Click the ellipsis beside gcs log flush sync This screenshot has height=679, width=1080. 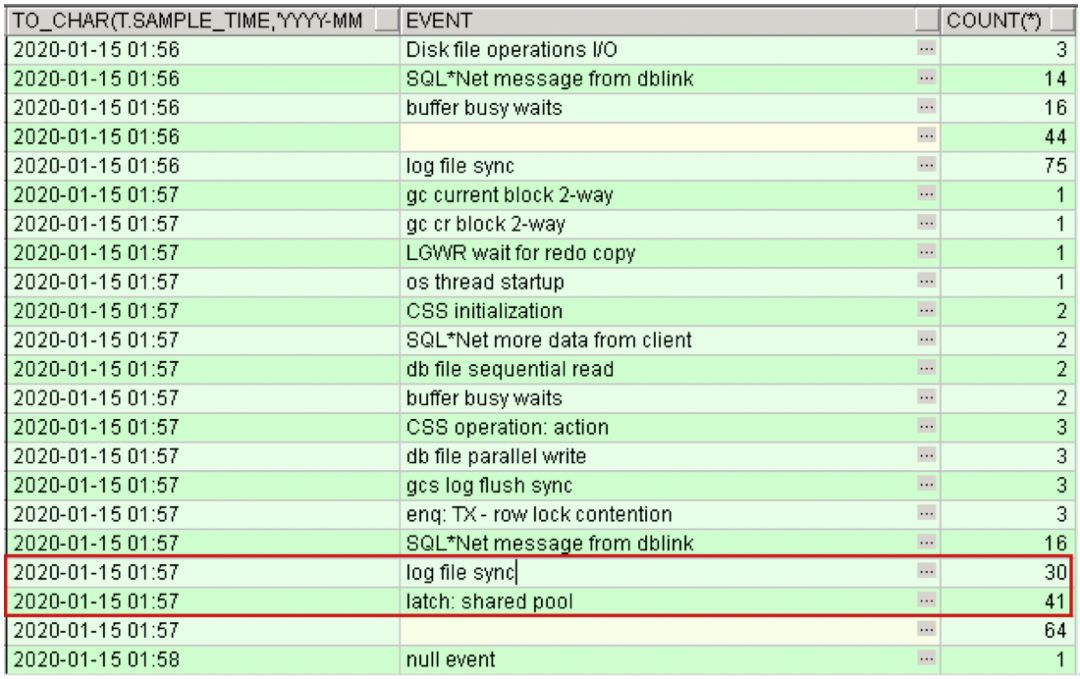coord(926,484)
